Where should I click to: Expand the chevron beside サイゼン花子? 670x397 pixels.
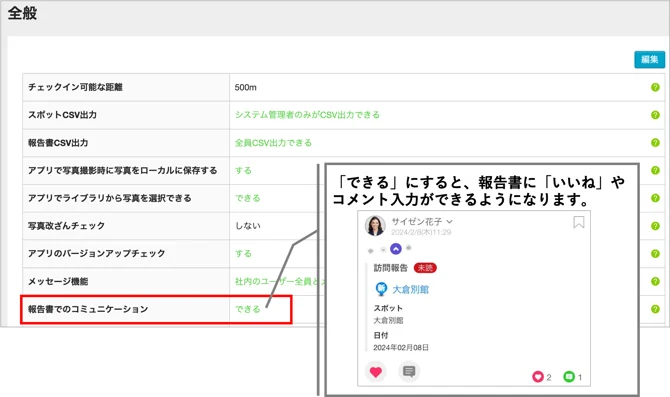[450, 222]
